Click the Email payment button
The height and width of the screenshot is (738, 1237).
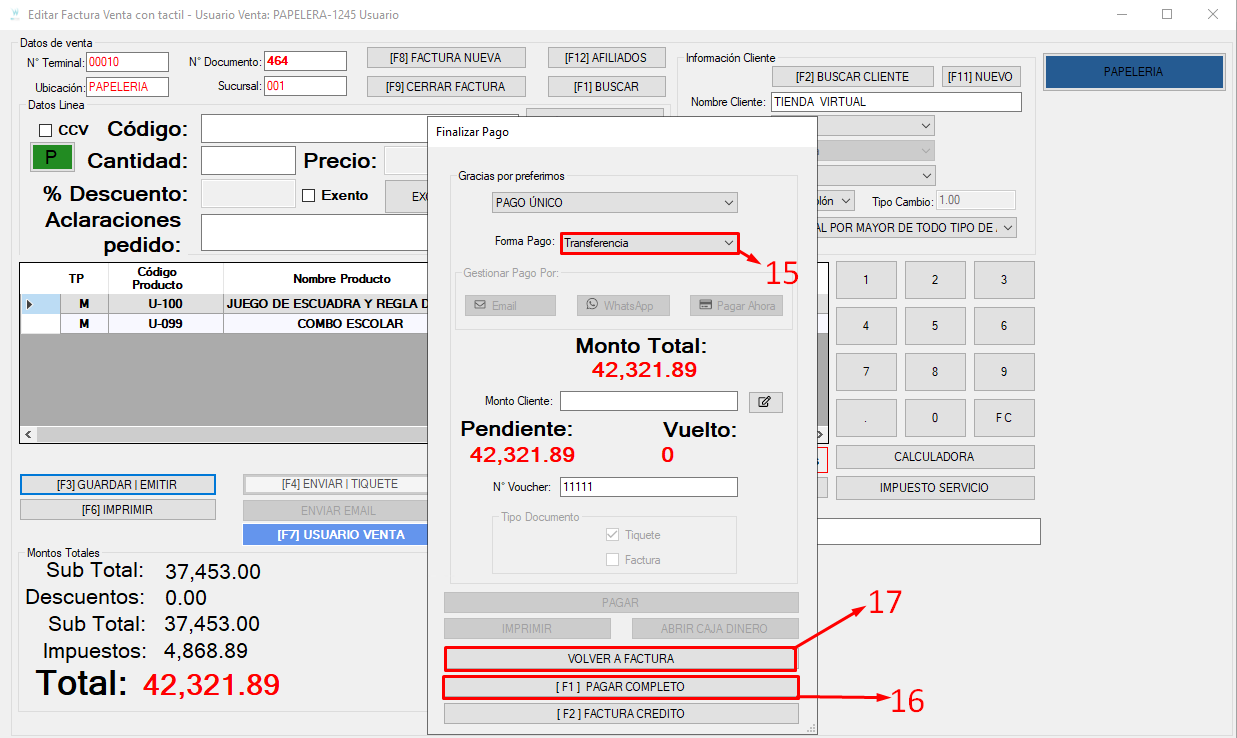pyautogui.click(x=510, y=306)
